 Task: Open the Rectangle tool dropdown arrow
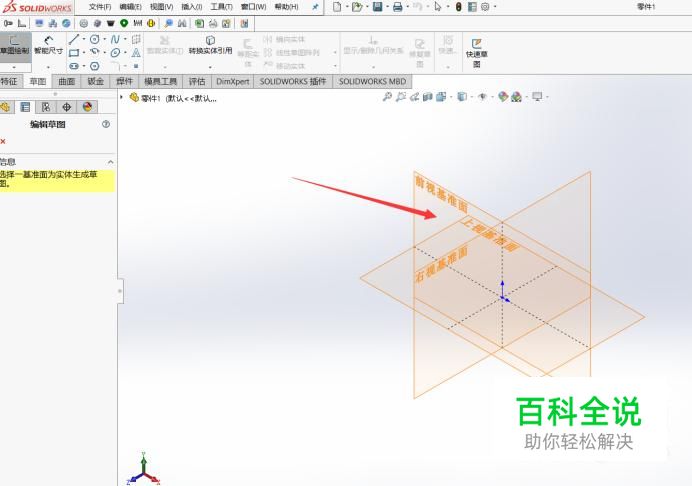point(83,53)
